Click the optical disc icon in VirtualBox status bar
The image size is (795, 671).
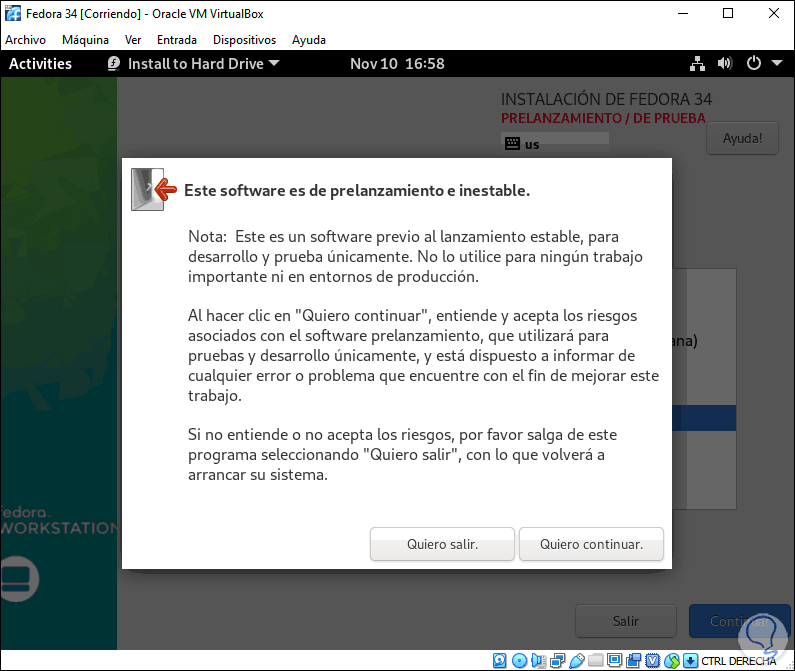point(519,660)
